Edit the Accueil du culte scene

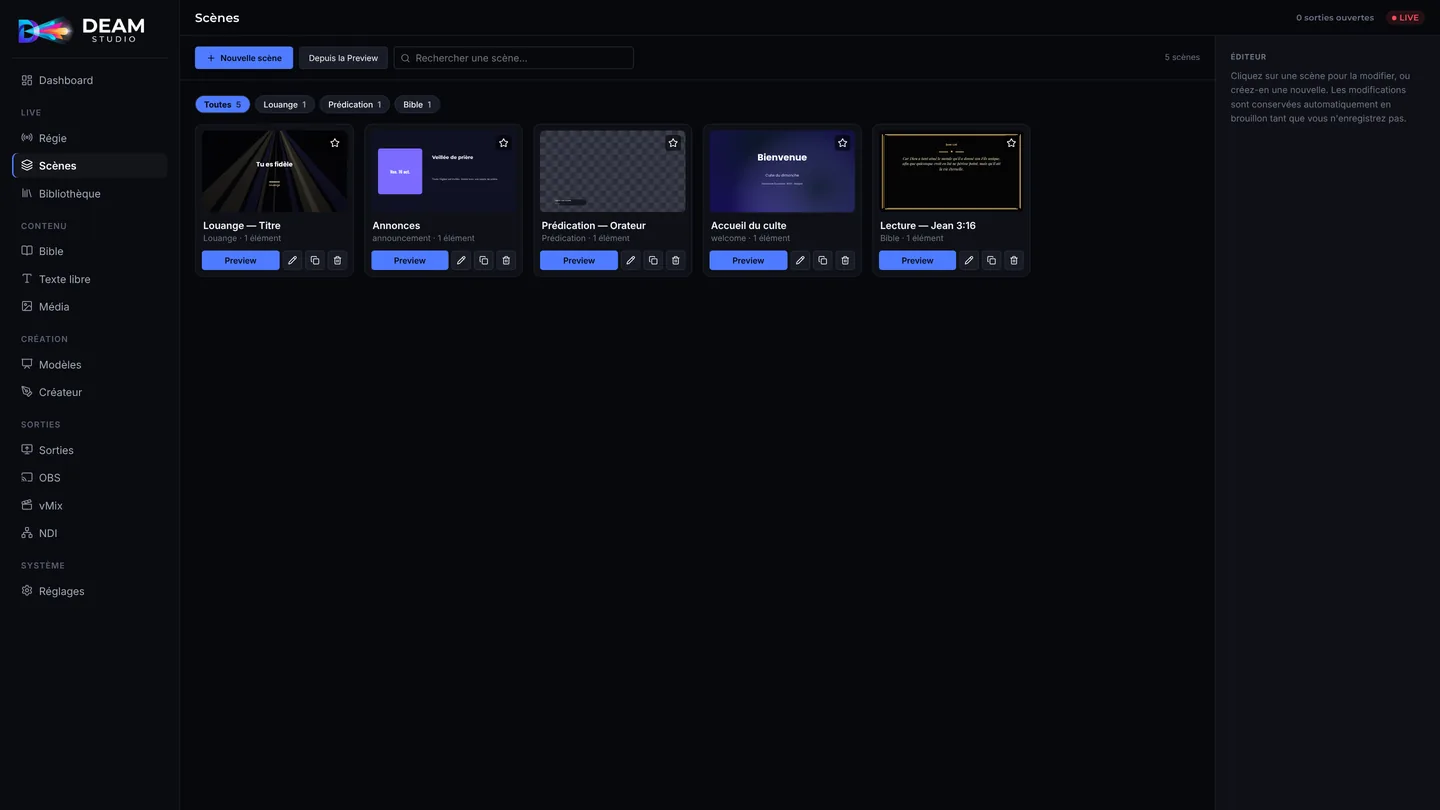click(800, 260)
